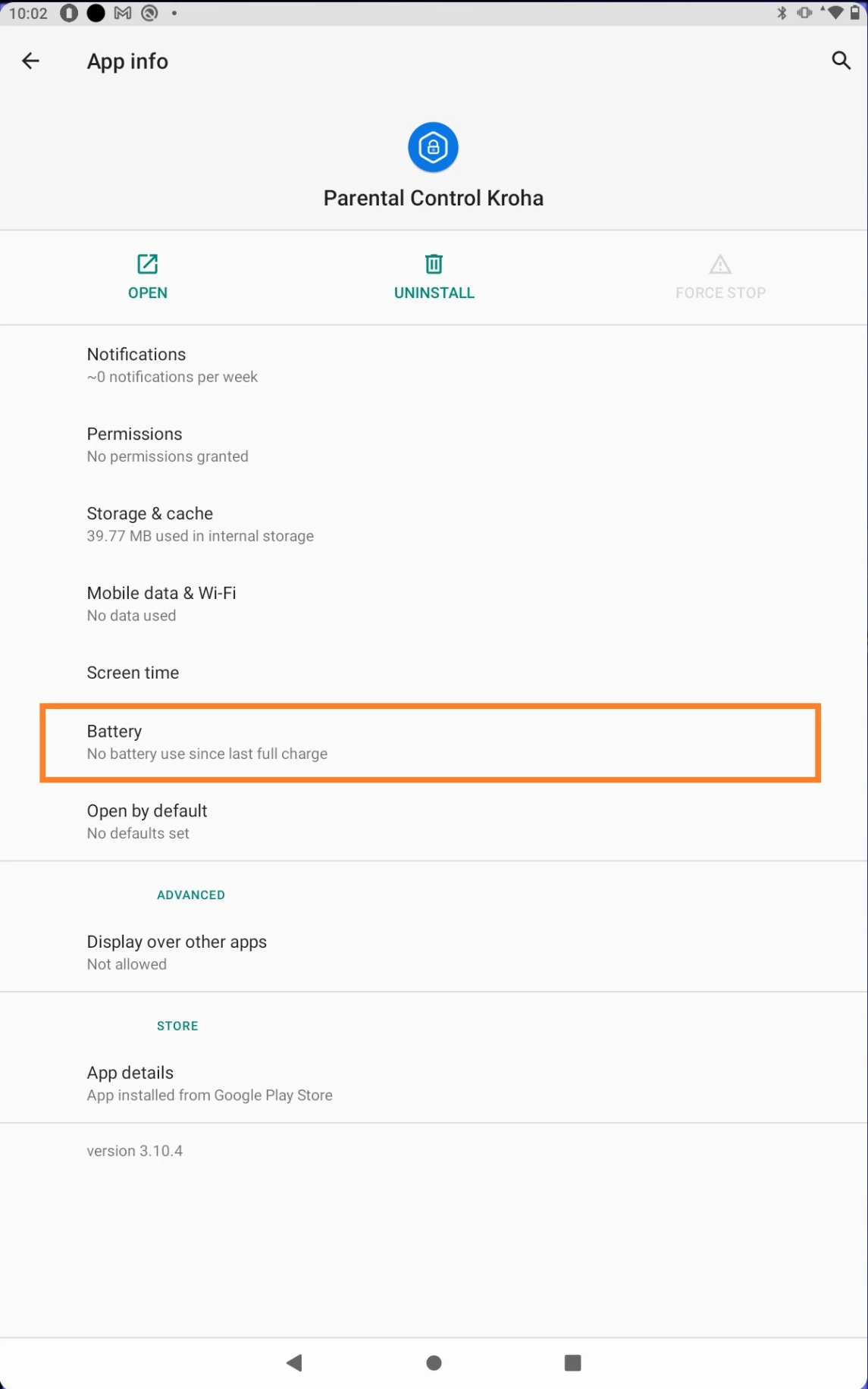Tap the OPEN button label
Viewport: 868px width, 1389px height.
(x=147, y=293)
